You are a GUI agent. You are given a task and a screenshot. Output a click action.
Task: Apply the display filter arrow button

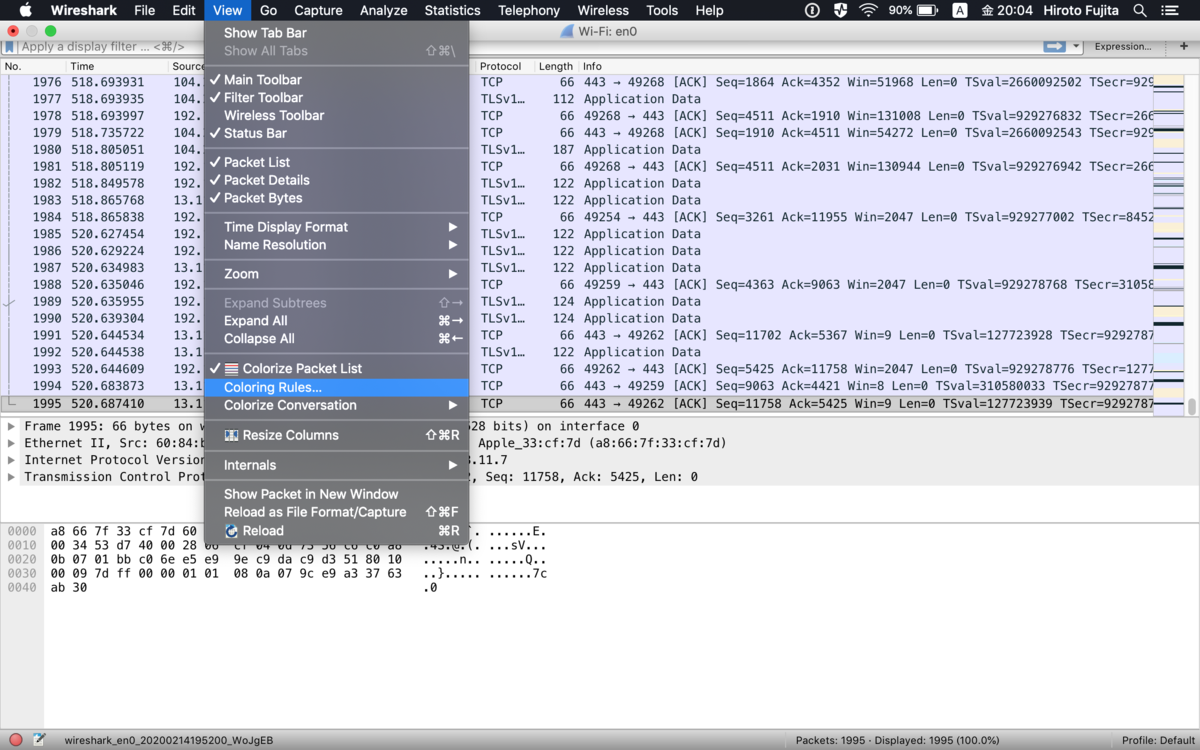pos(1054,46)
